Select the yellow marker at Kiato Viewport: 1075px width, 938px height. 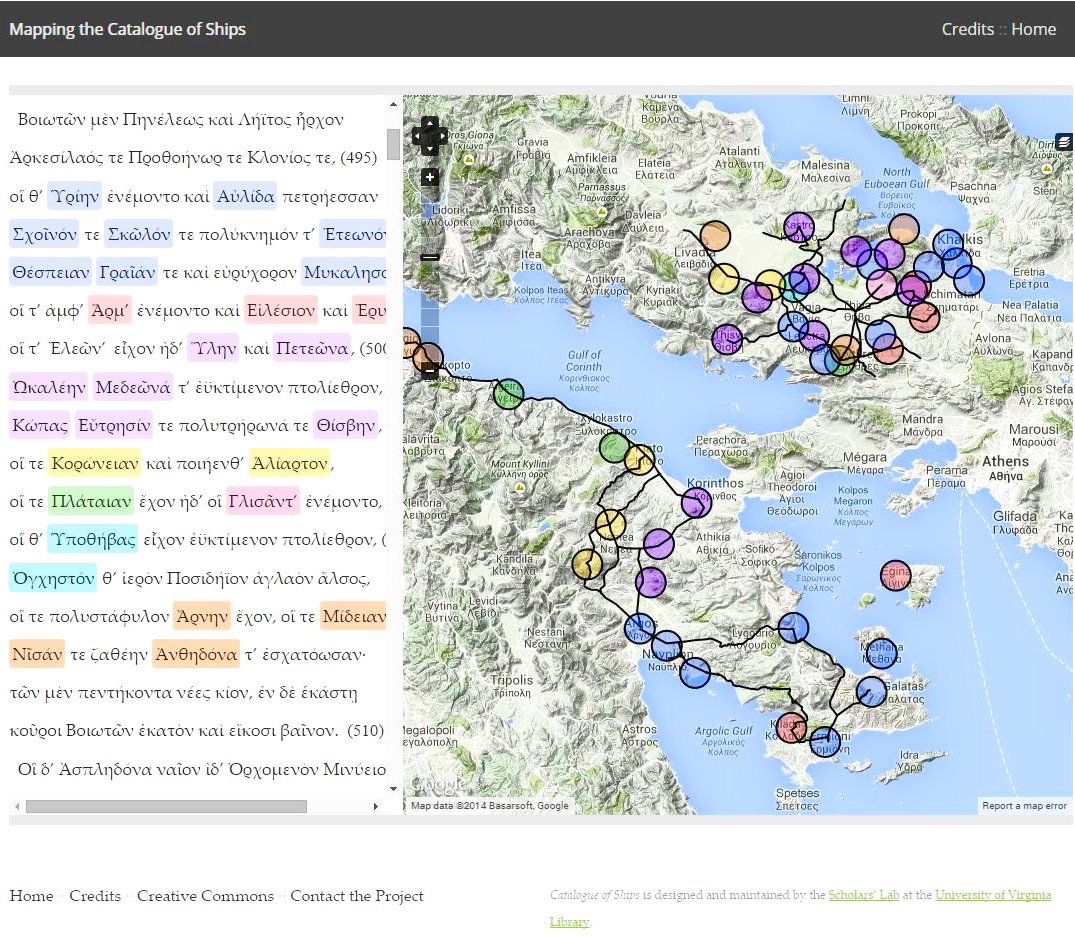pos(639,459)
